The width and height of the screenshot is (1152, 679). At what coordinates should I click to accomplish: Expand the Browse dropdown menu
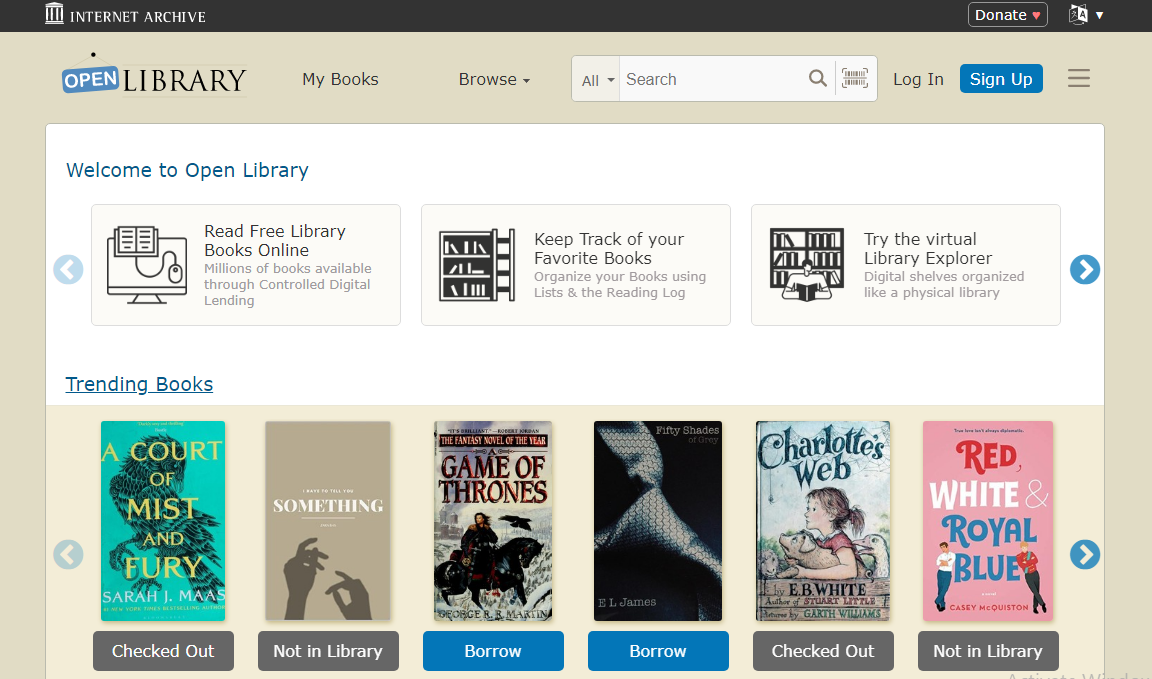(494, 79)
